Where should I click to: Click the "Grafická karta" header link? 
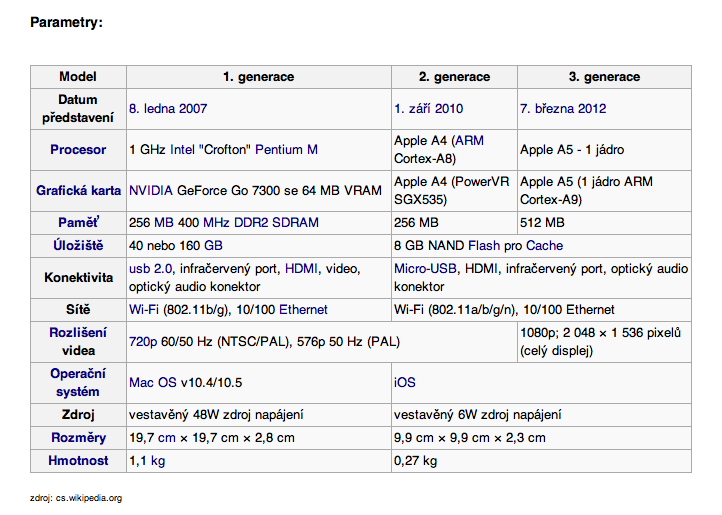click(78, 190)
